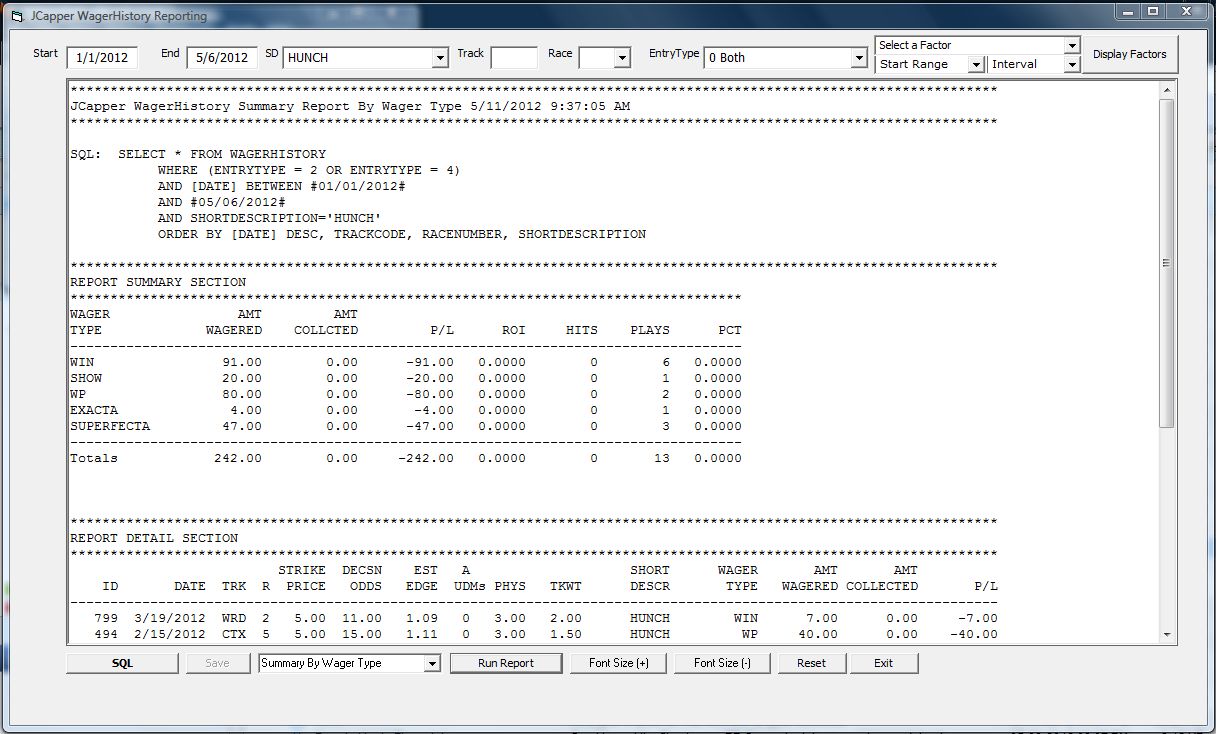Open the SD dropdown showing HUNCH
The height and width of the screenshot is (734, 1216).
pyautogui.click(x=439, y=58)
